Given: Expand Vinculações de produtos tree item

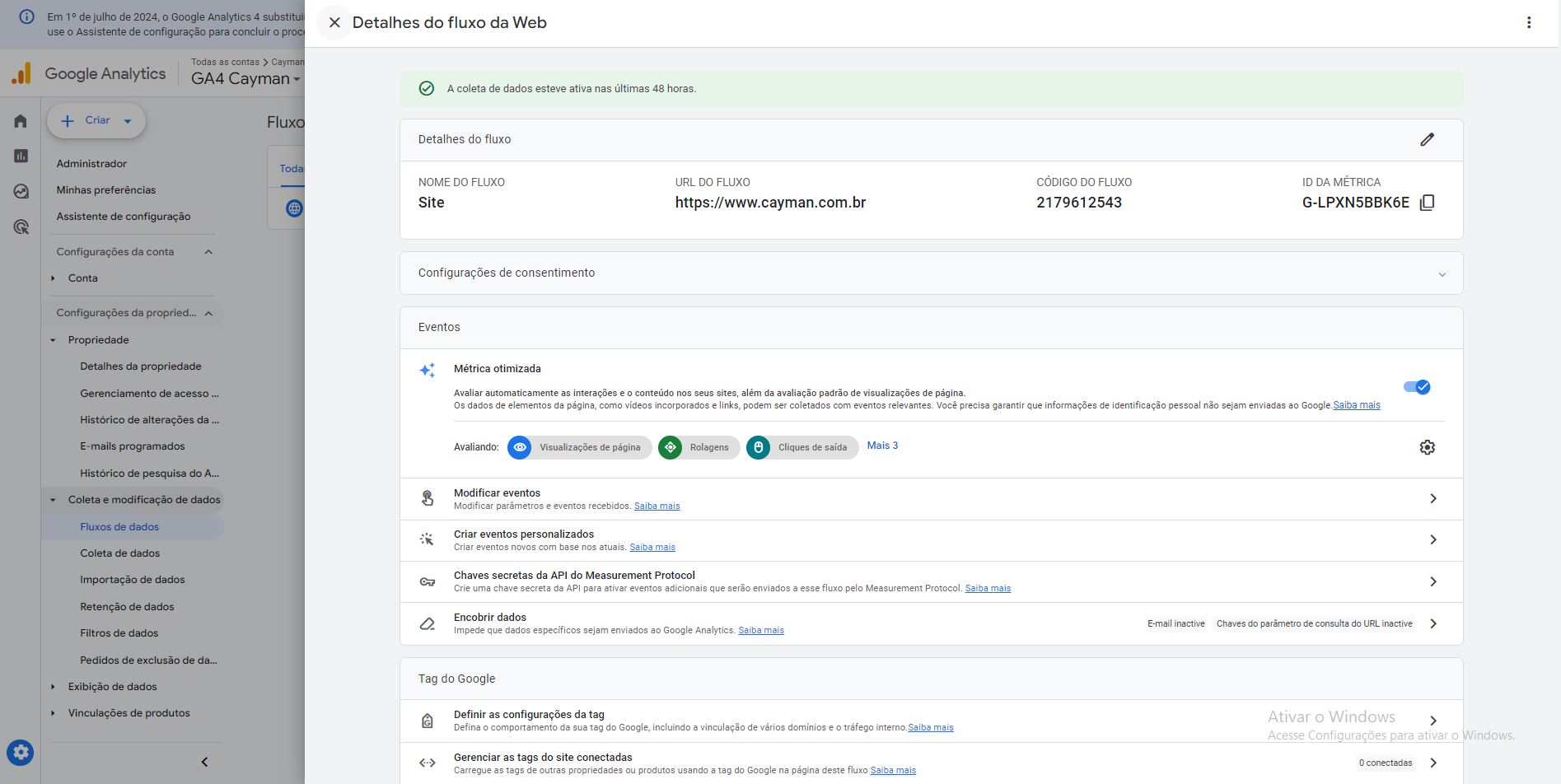Looking at the screenshot, I should point(53,713).
